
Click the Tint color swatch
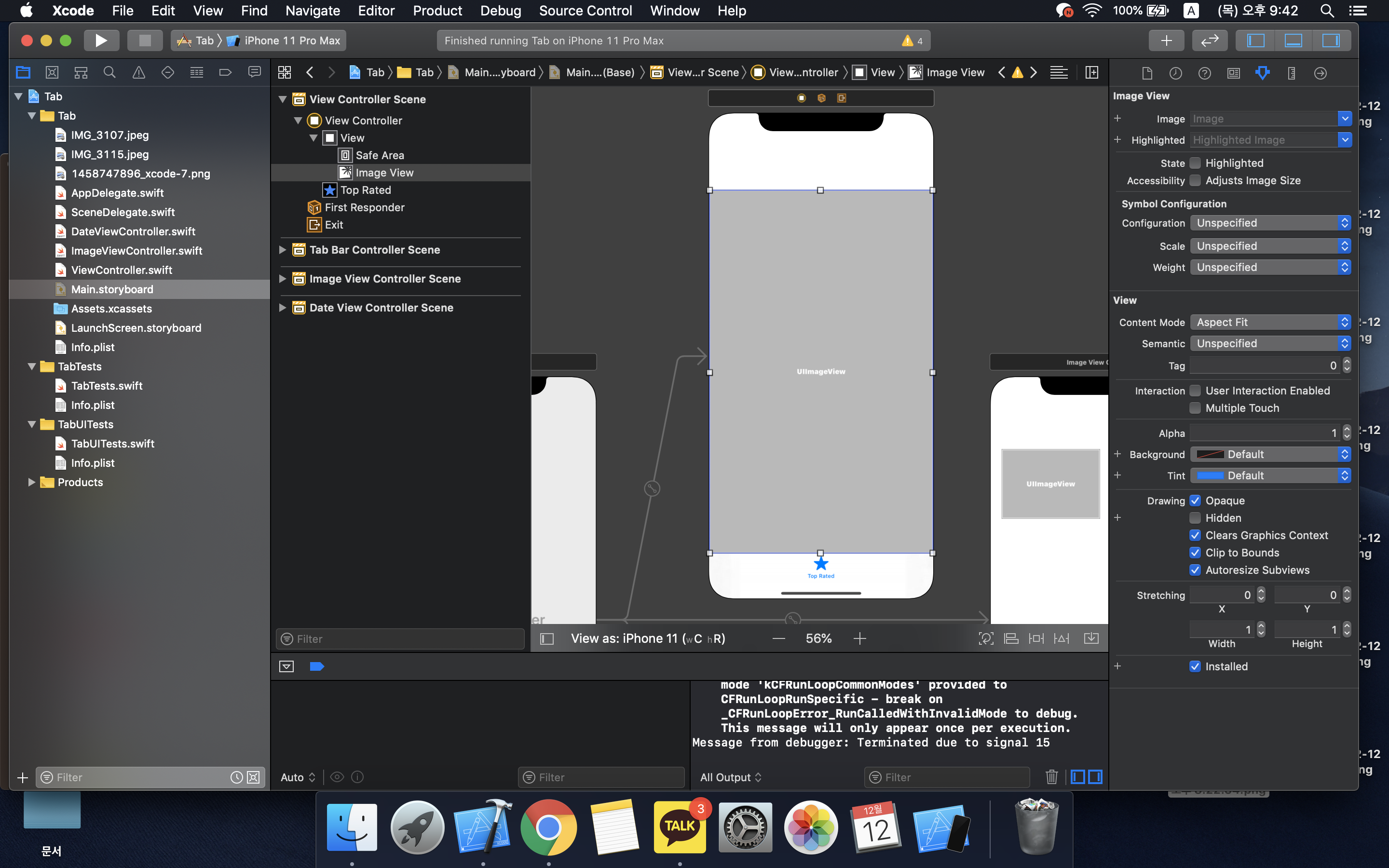click(x=1210, y=475)
